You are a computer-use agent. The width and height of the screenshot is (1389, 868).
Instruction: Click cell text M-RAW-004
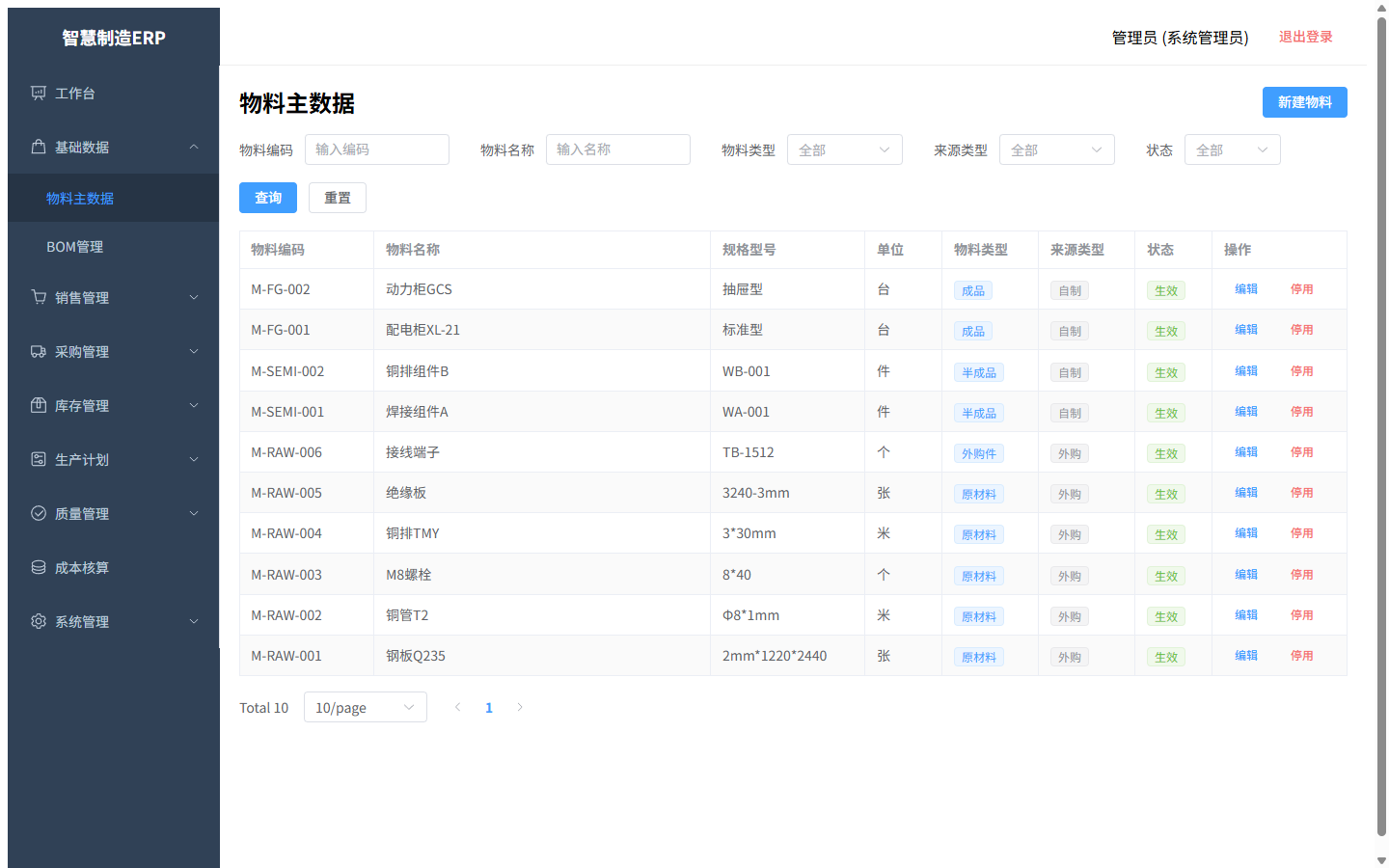coord(286,533)
